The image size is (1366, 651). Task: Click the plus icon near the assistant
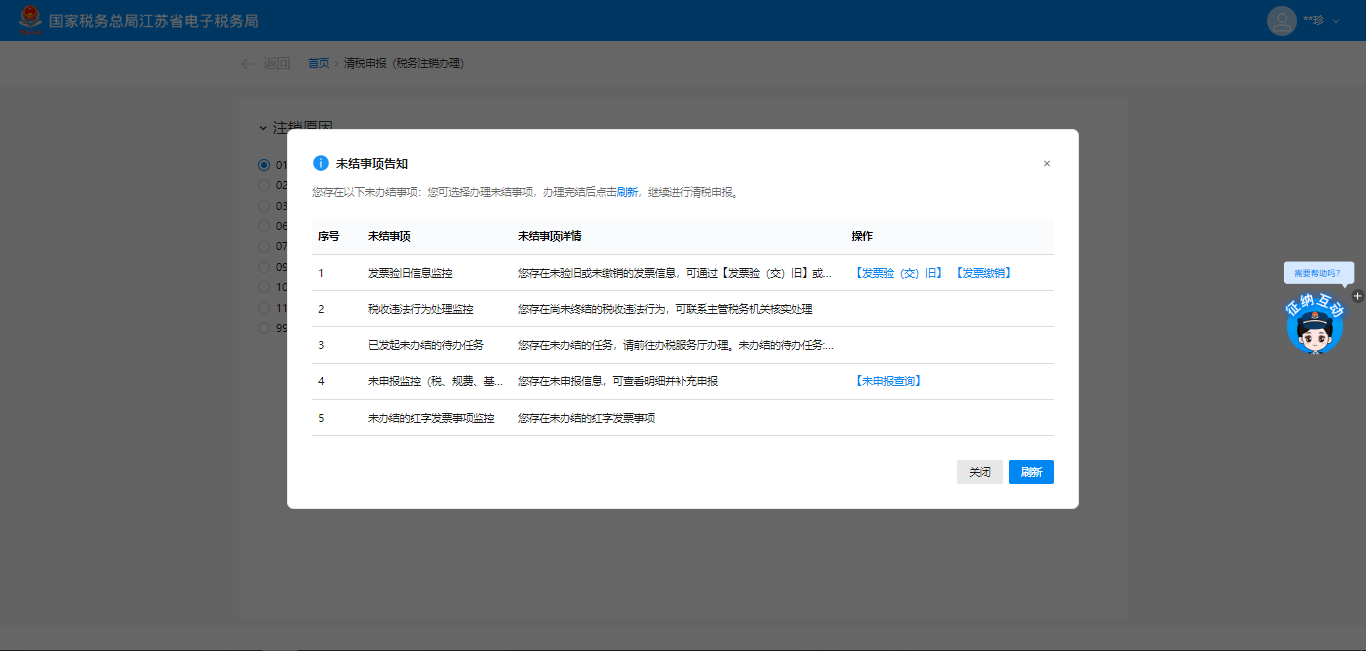1357,296
